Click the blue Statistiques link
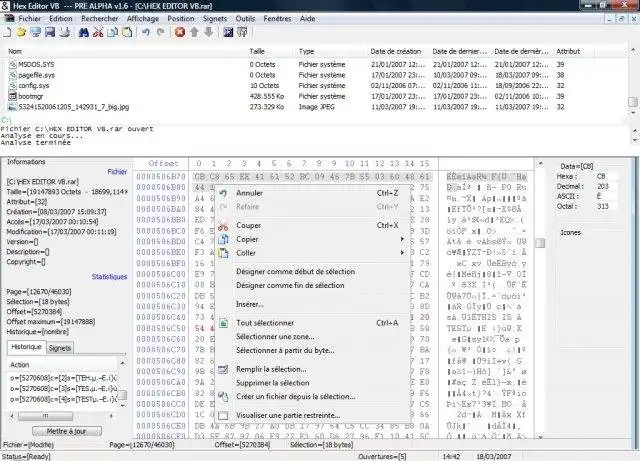 click(x=109, y=276)
